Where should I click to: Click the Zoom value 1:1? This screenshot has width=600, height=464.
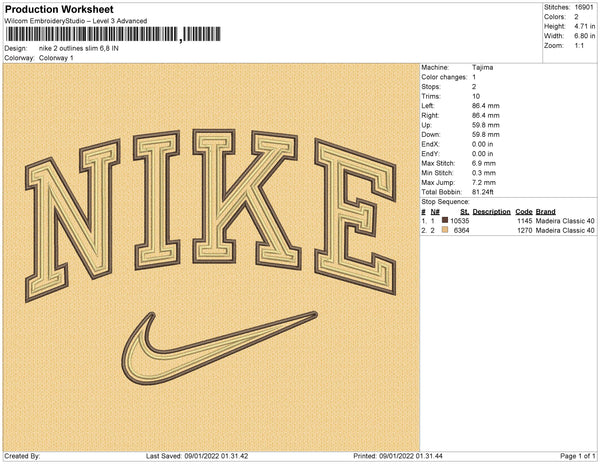point(579,46)
